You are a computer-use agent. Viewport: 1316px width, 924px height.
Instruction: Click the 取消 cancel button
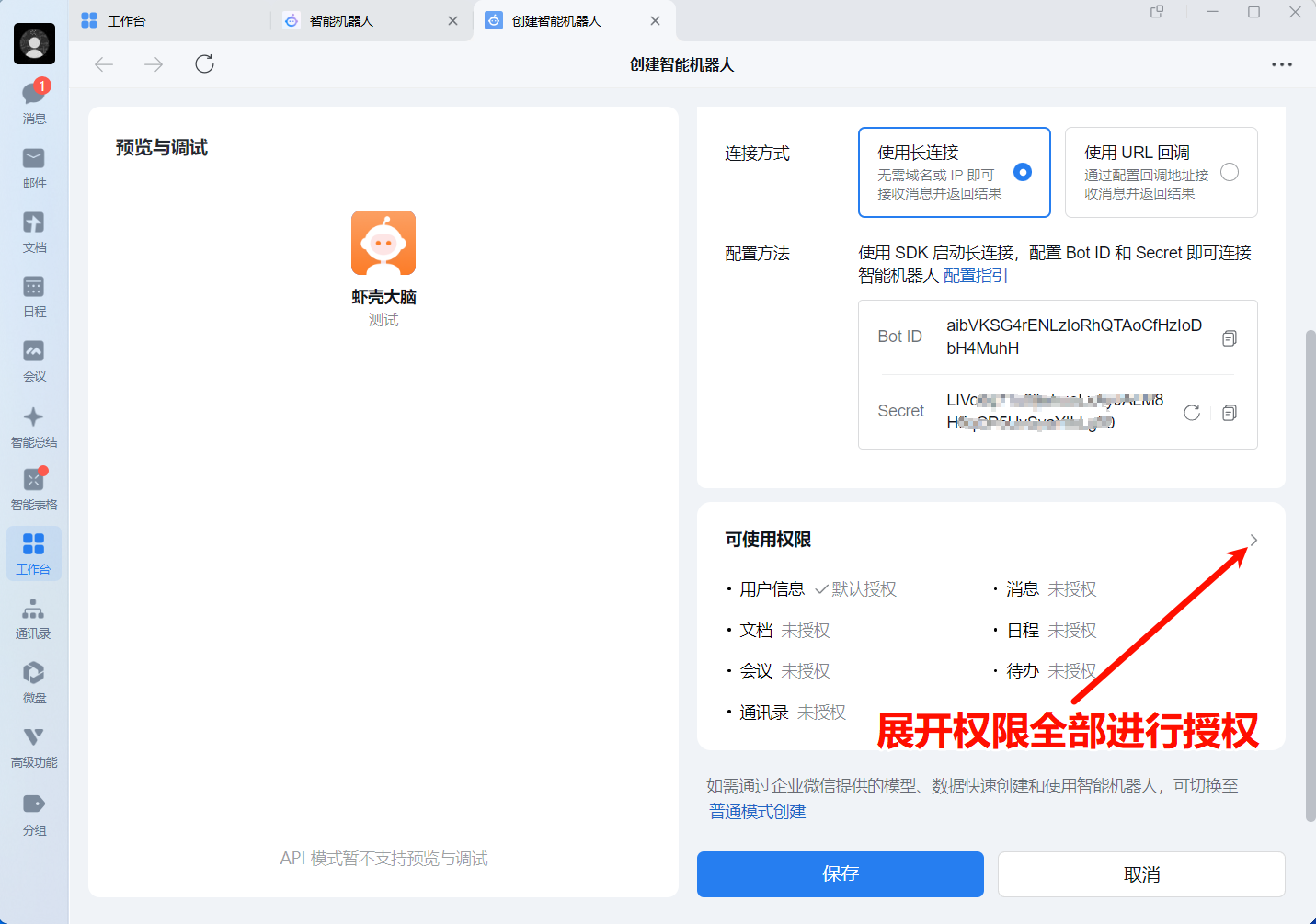1141,873
